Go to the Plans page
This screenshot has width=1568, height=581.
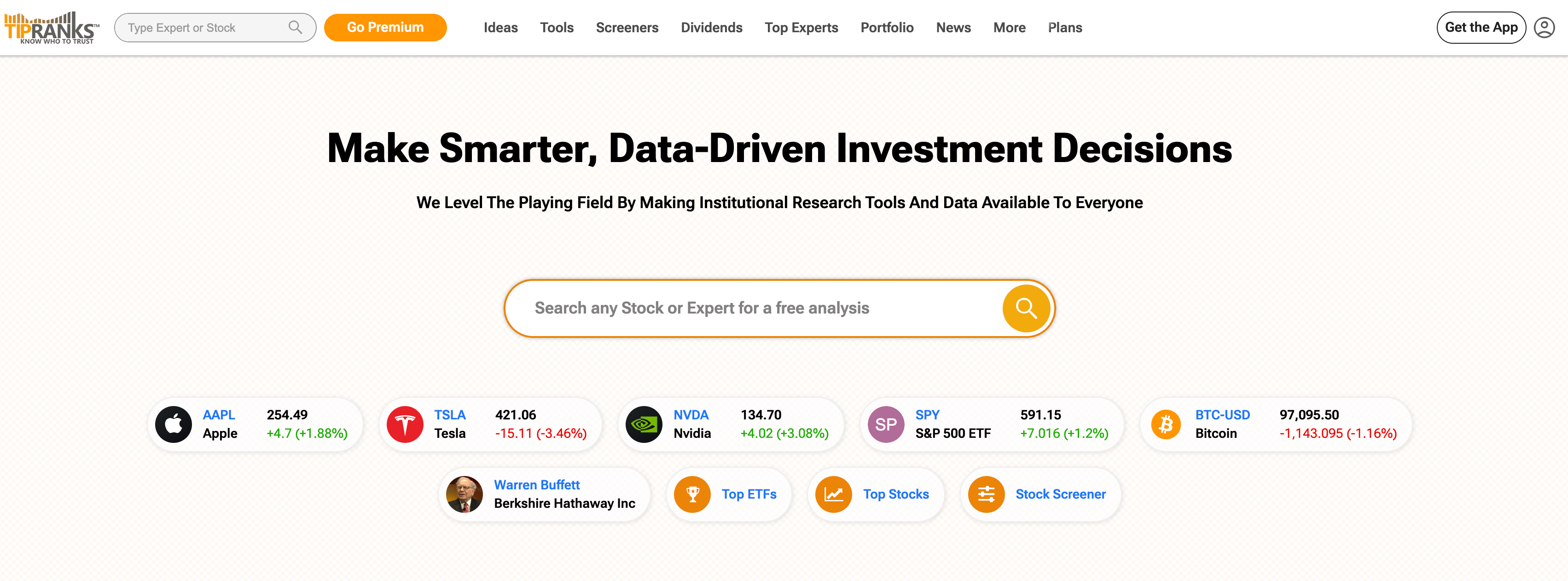point(1065,28)
